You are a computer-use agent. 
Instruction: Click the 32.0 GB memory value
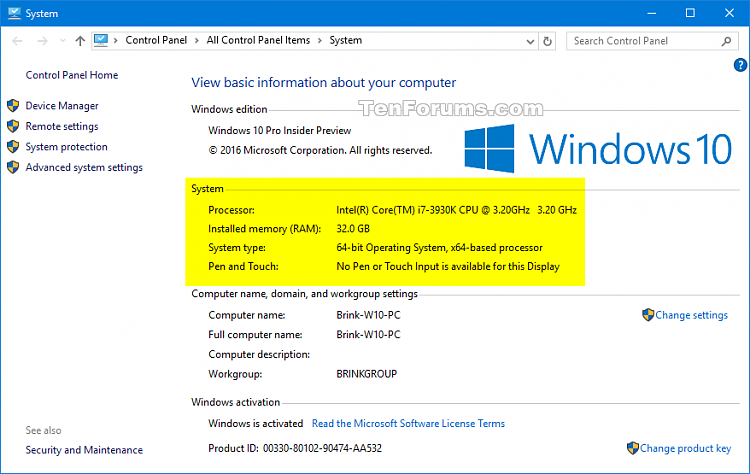tap(353, 229)
